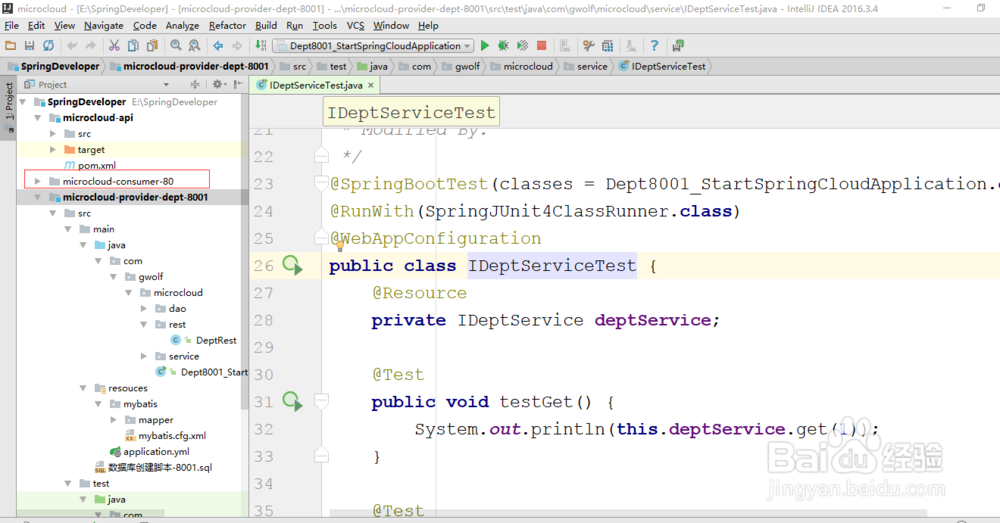The height and width of the screenshot is (523, 1000).
Task: Click the Make Project build icon
Action: pyautogui.click(x=260, y=46)
